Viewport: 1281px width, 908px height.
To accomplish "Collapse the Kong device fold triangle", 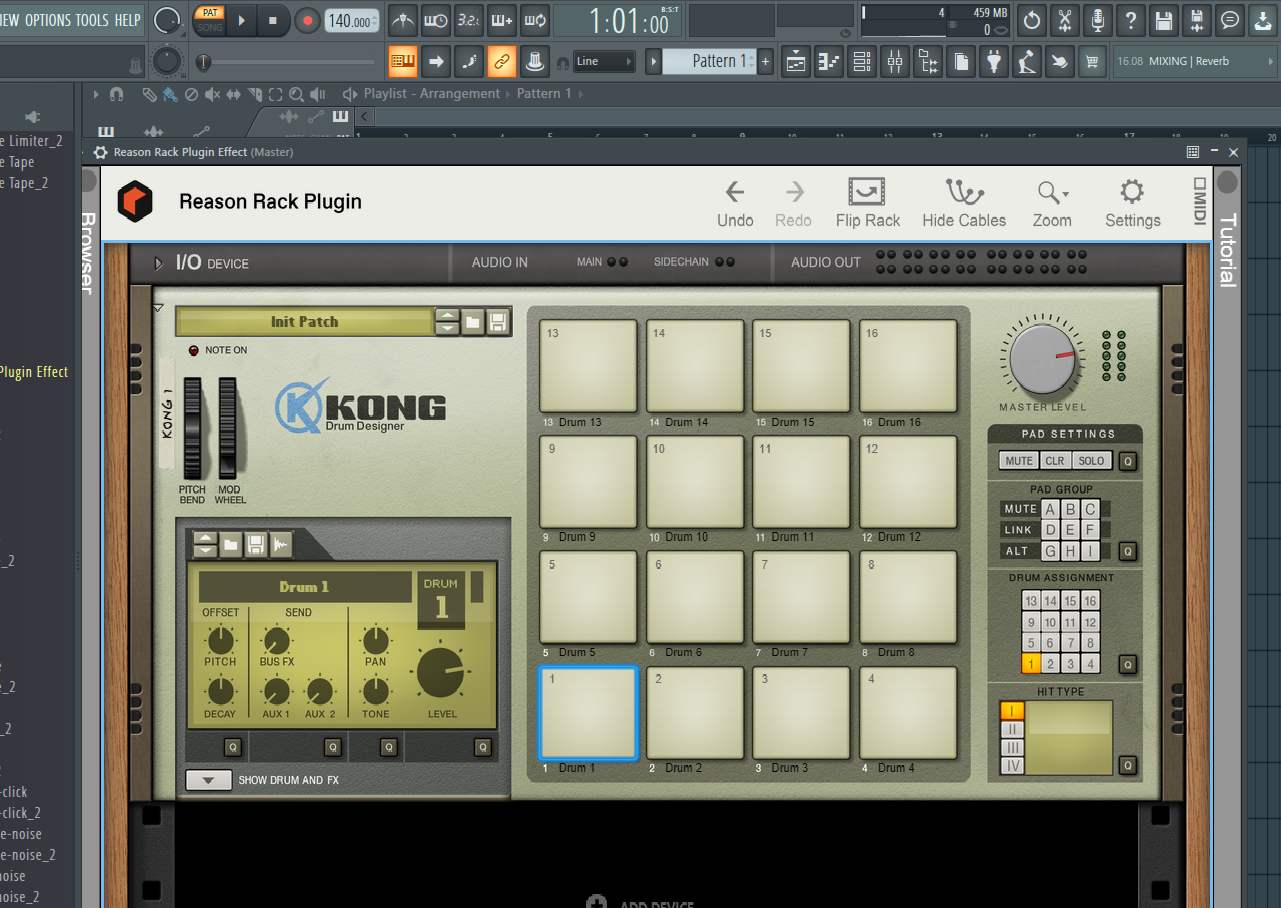I will (158, 308).
